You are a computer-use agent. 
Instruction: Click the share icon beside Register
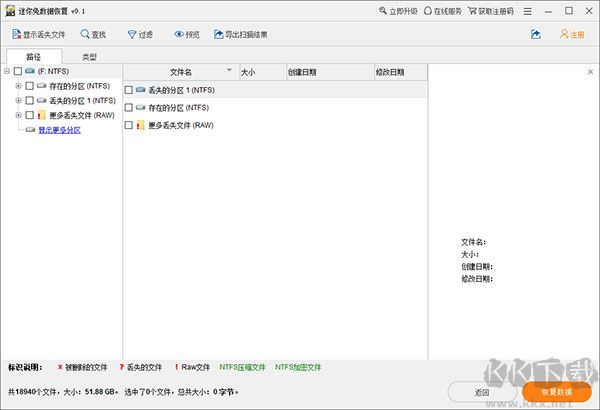(536, 34)
